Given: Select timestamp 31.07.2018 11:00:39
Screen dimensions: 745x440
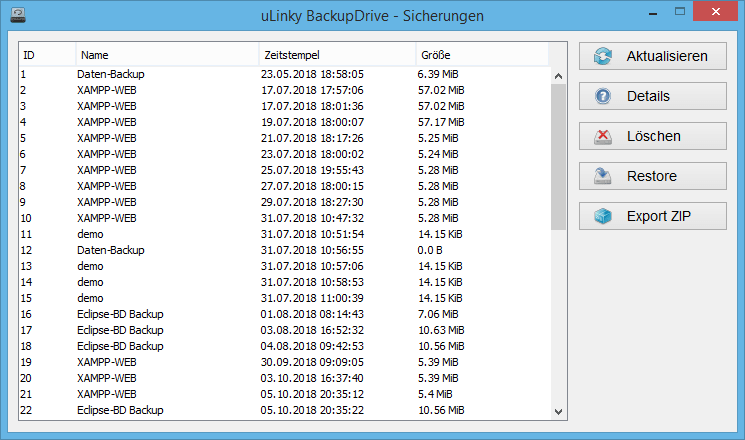Looking at the screenshot, I should click(312, 298).
